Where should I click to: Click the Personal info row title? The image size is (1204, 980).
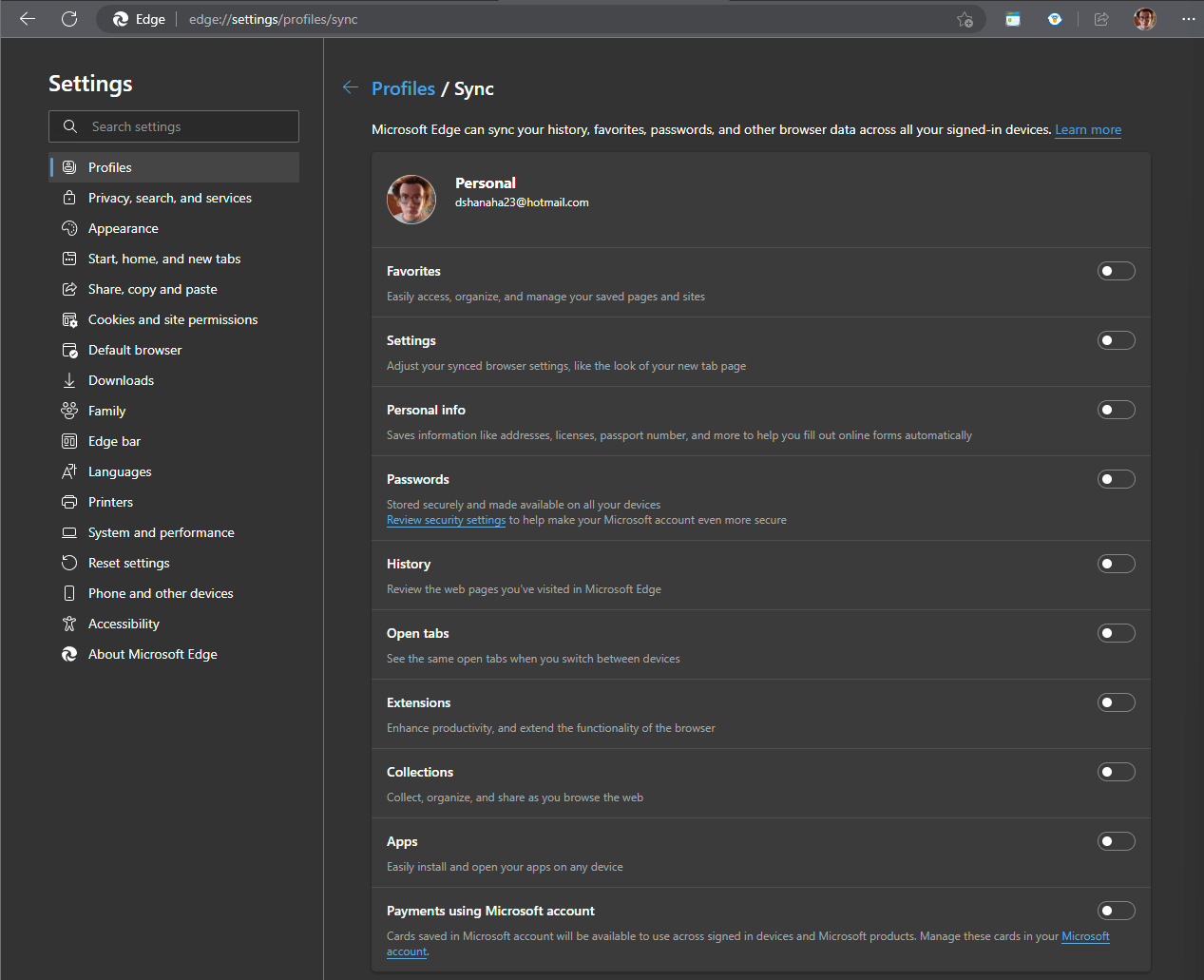point(426,410)
